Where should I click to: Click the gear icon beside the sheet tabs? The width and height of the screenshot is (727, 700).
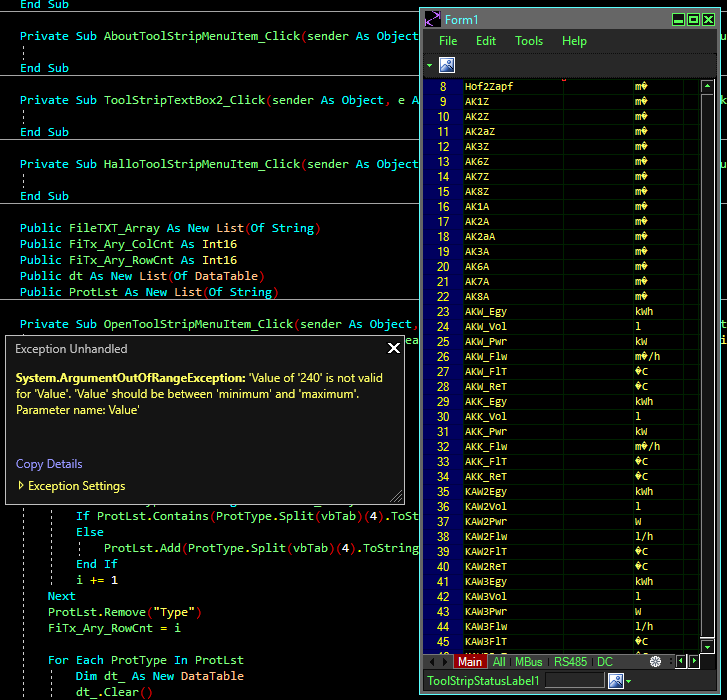click(655, 662)
